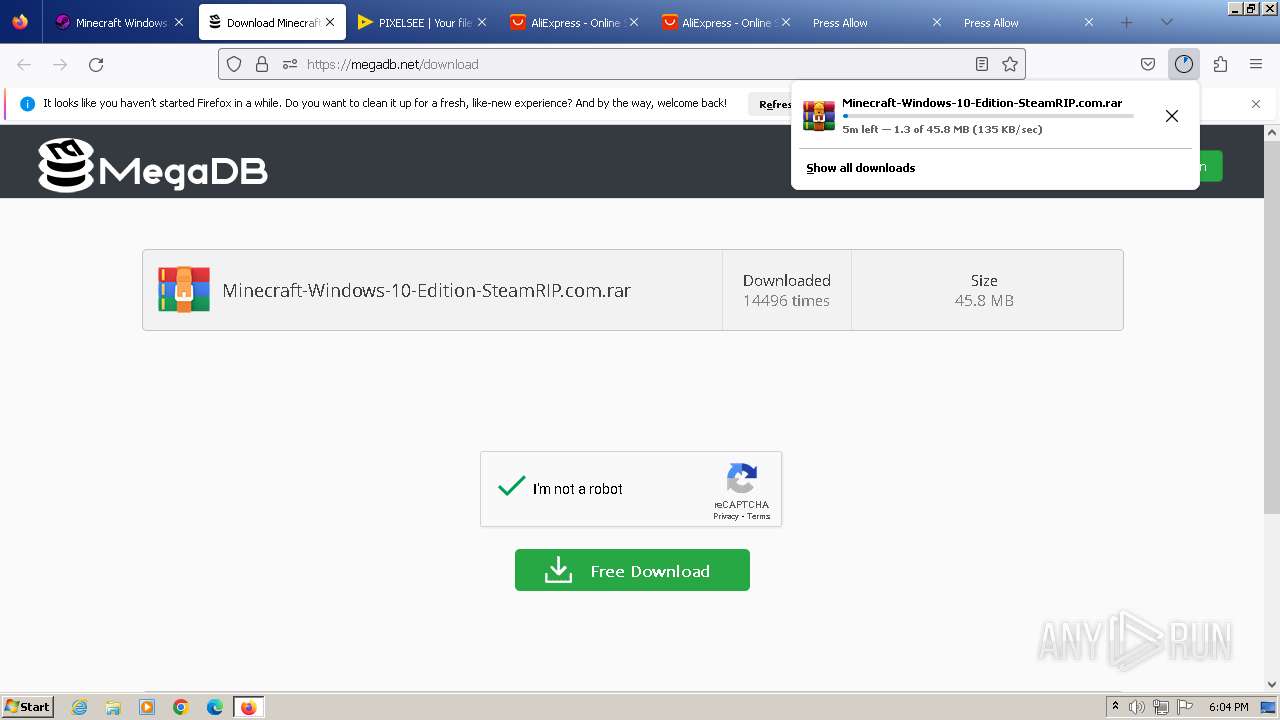Click the MegaDB logo

coord(153,165)
